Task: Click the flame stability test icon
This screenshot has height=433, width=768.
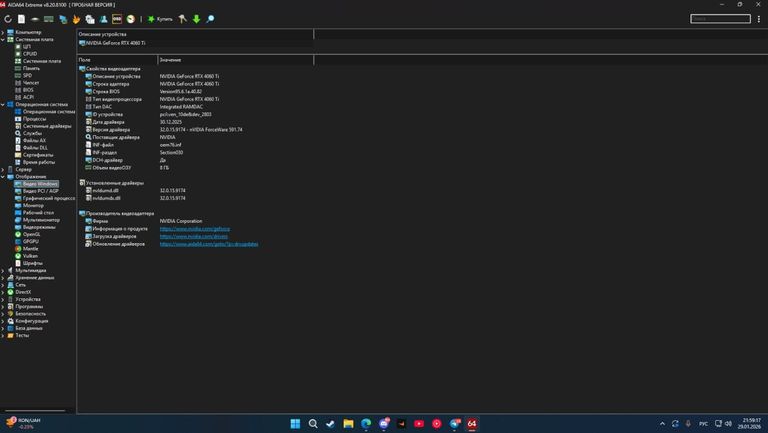Action: point(76,19)
